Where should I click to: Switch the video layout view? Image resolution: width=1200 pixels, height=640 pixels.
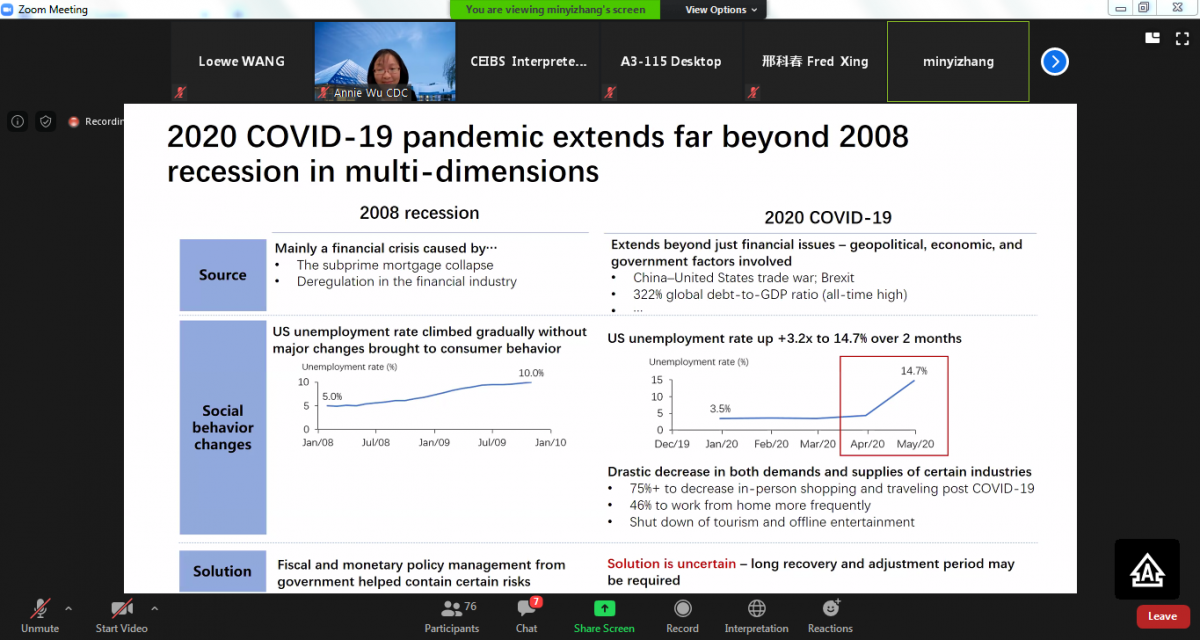tap(1153, 38)
